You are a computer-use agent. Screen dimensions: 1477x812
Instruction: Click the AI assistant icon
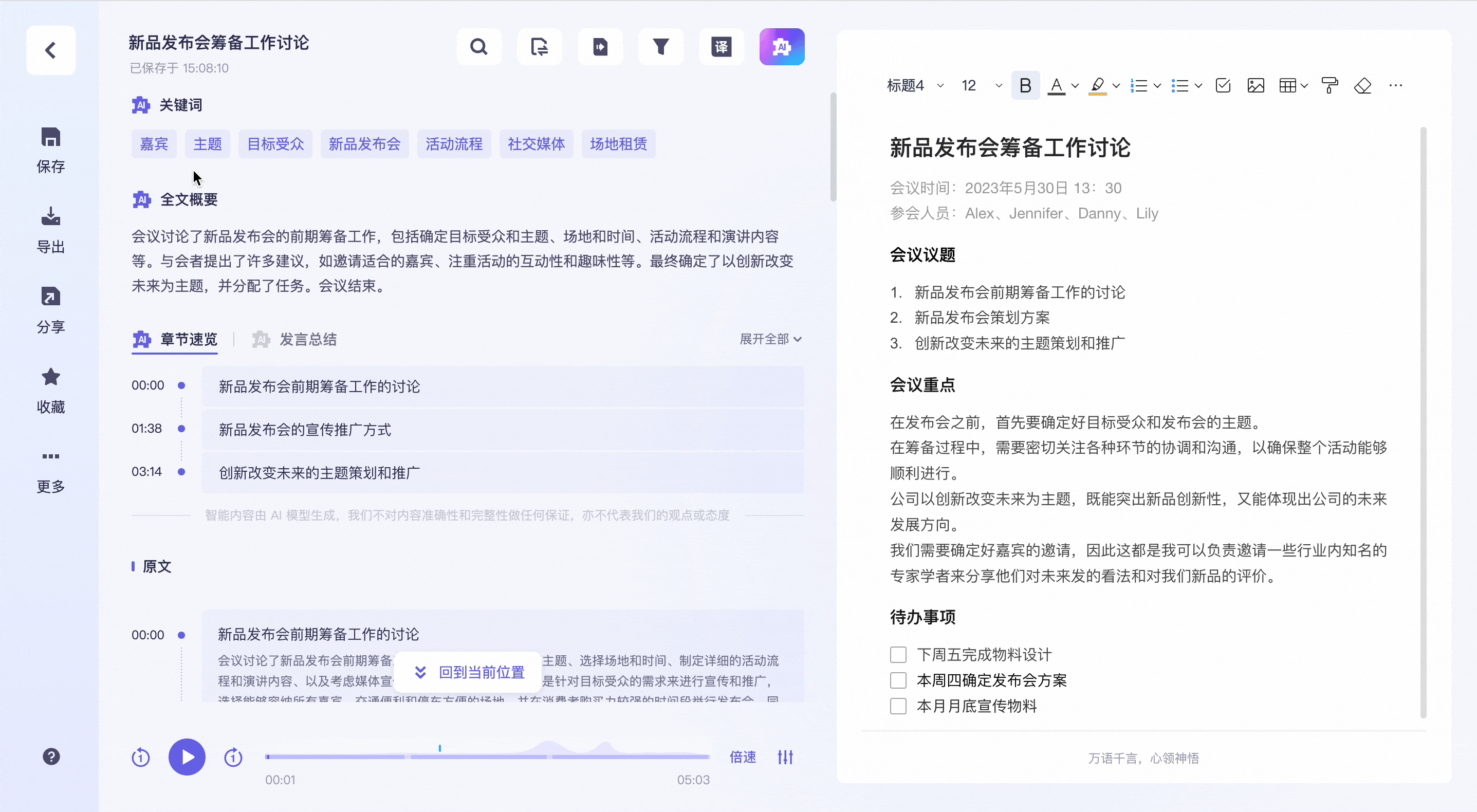[x=782, y=46]
